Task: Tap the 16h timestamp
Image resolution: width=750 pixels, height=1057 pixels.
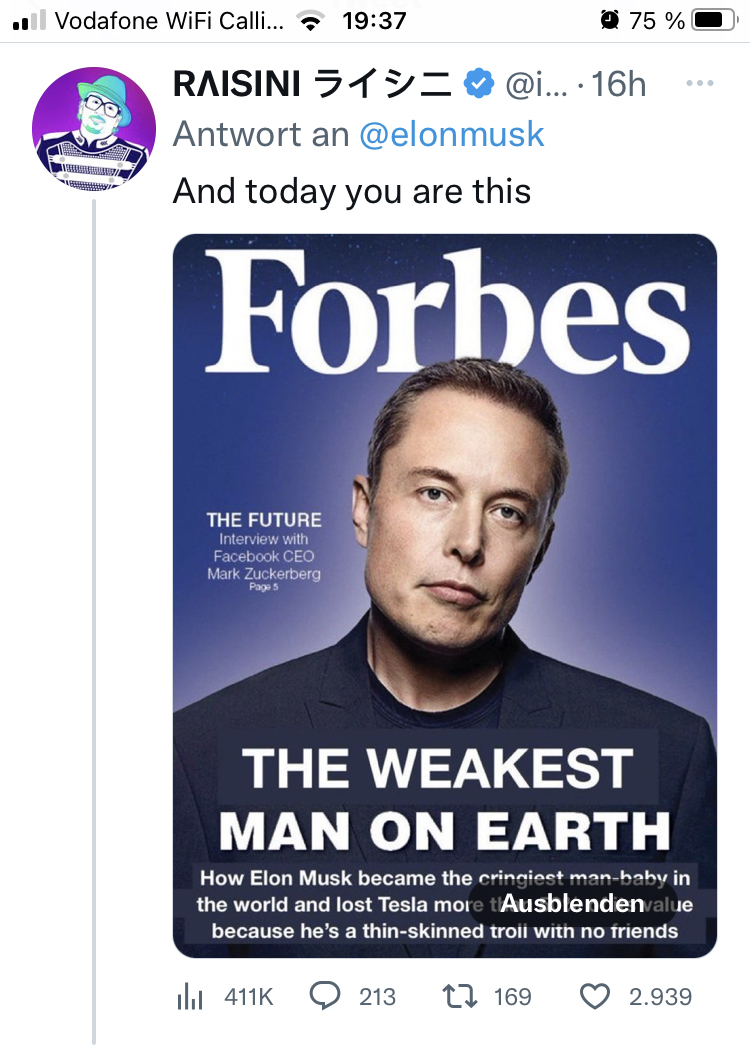Action: click(619, 85)
